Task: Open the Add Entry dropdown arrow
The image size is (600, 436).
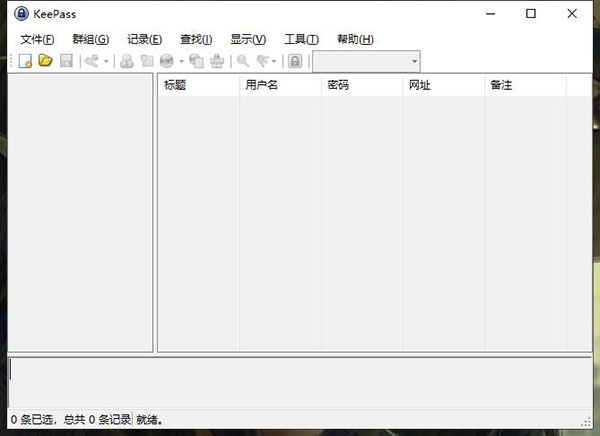Action: pos(106,61)
